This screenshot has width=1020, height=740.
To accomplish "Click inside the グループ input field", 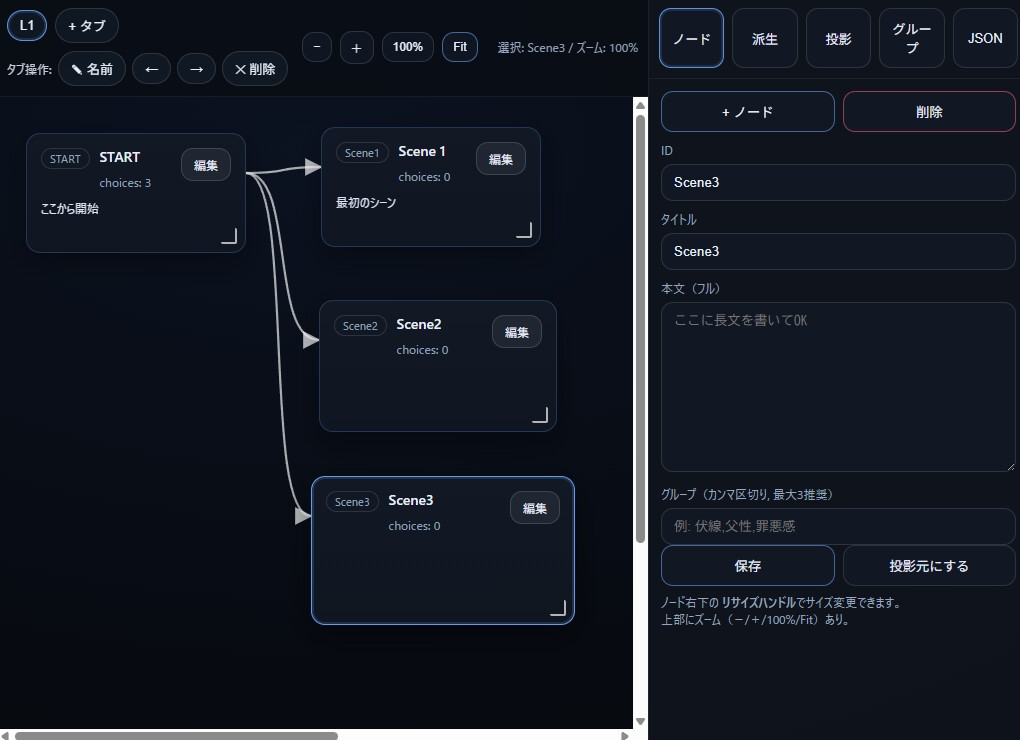I will (838, 527).
